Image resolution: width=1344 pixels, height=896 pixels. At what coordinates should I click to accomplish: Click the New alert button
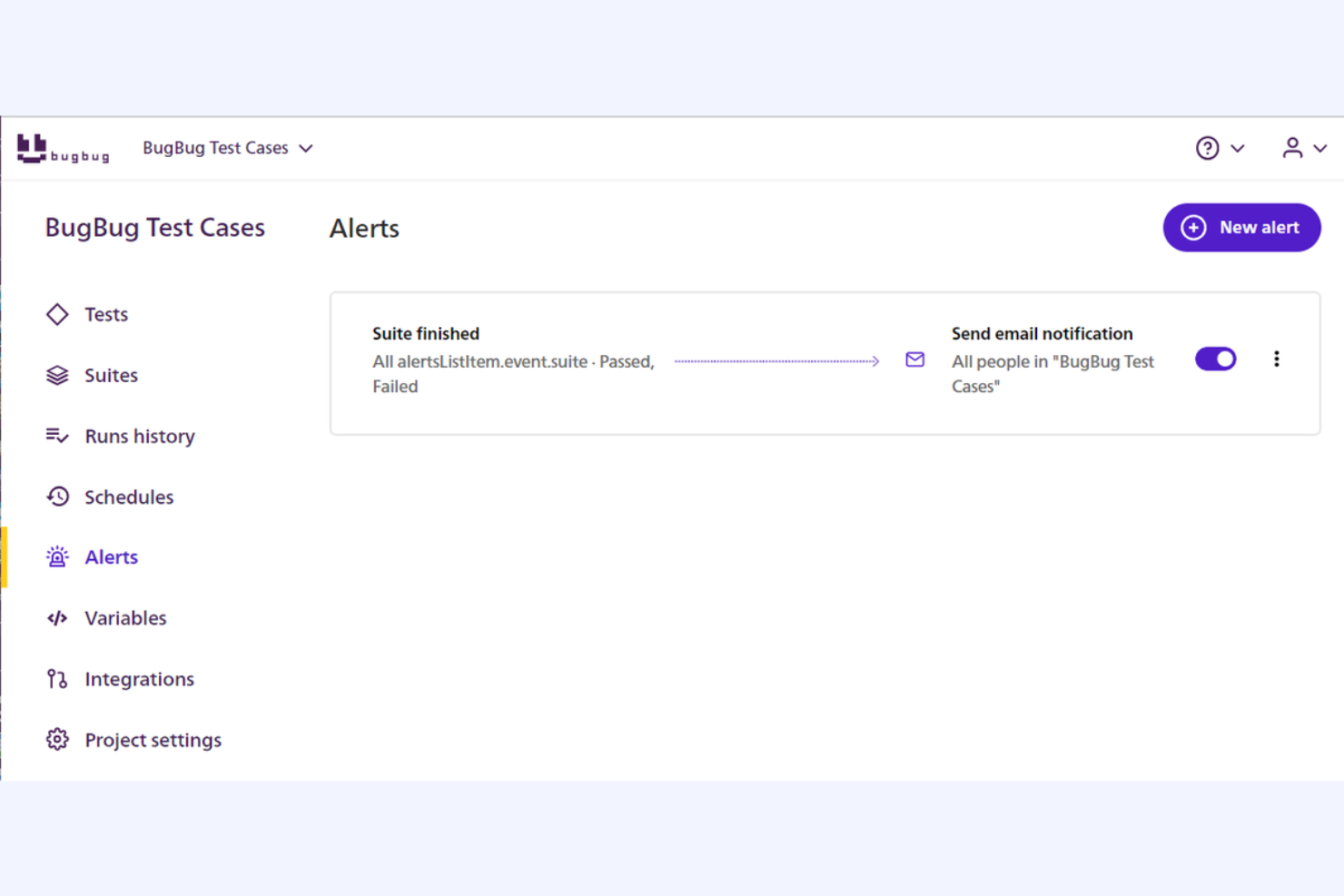click(1241, 227)
